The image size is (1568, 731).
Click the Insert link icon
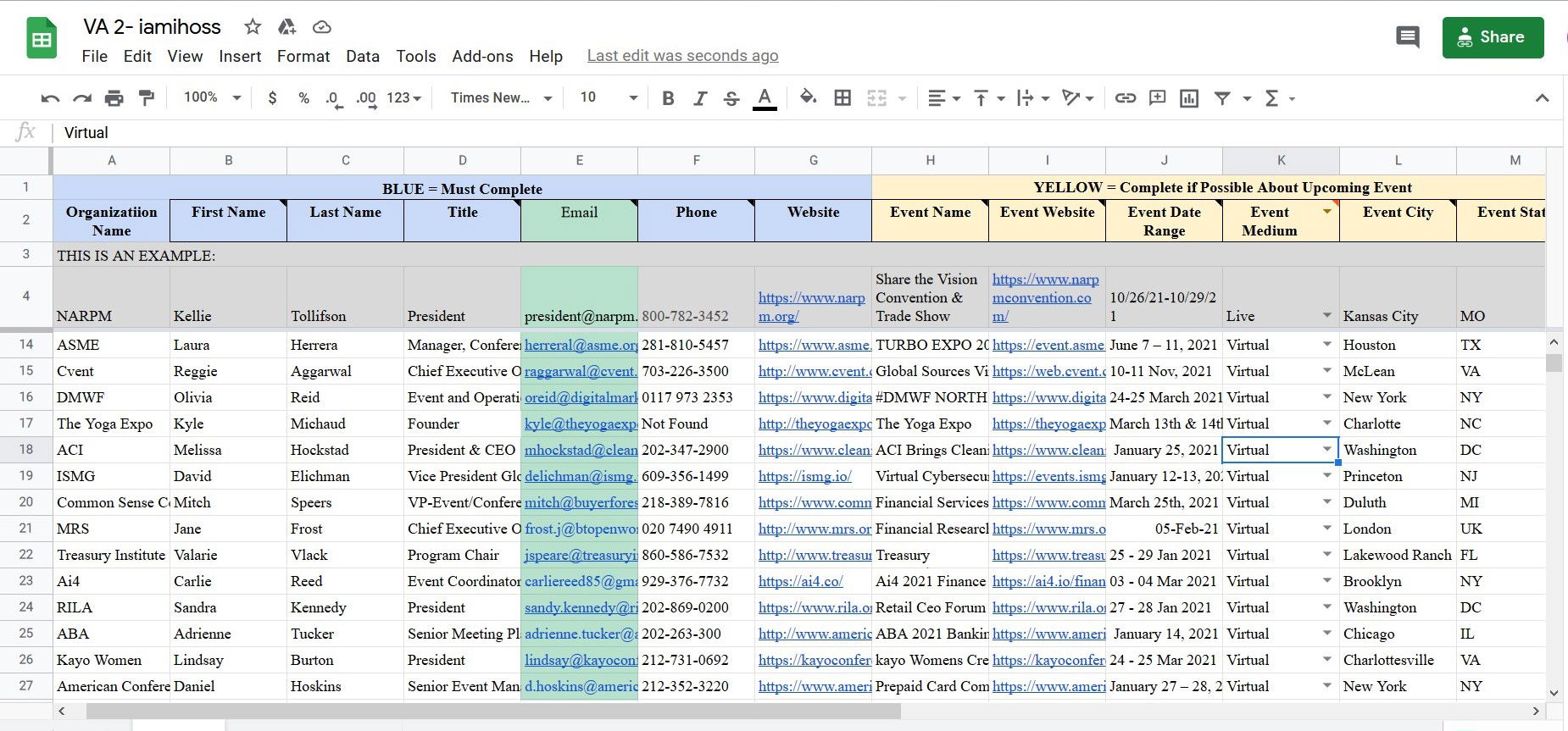pyautogui.click(x=1125, y=98)
